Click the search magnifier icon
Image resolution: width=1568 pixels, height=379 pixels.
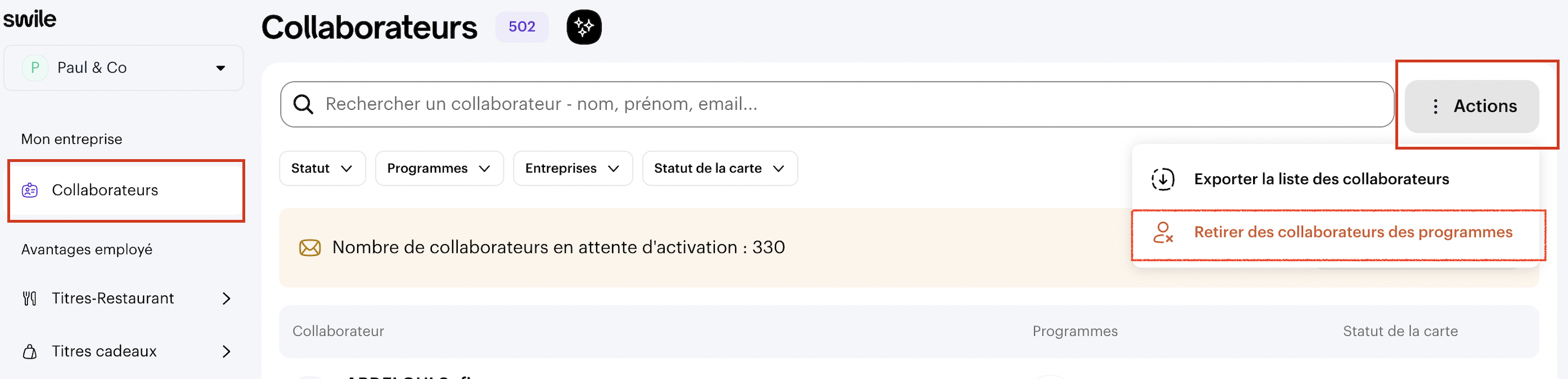pyautogui.click(x=303, y=105)
